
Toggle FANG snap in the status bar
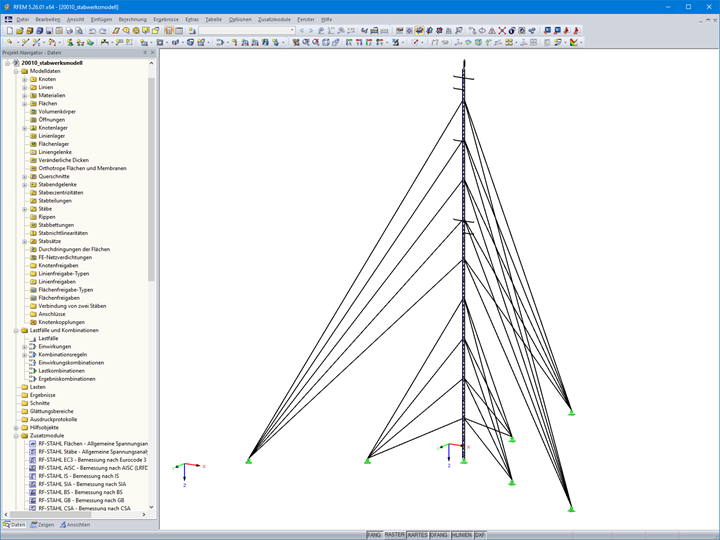[374, 535]
